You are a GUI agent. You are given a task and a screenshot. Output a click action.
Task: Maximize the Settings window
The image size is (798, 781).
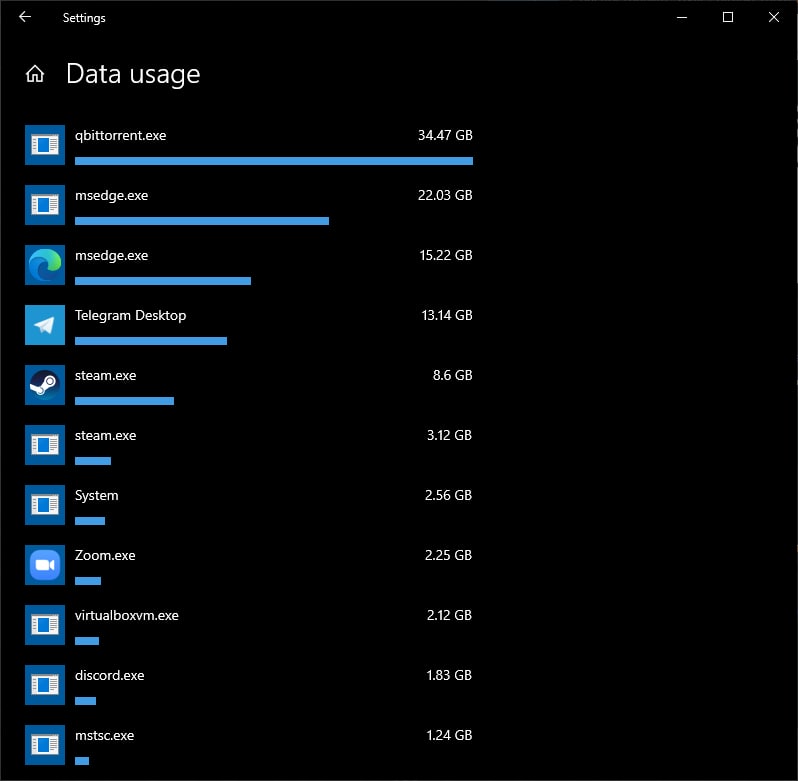(728, 17)
